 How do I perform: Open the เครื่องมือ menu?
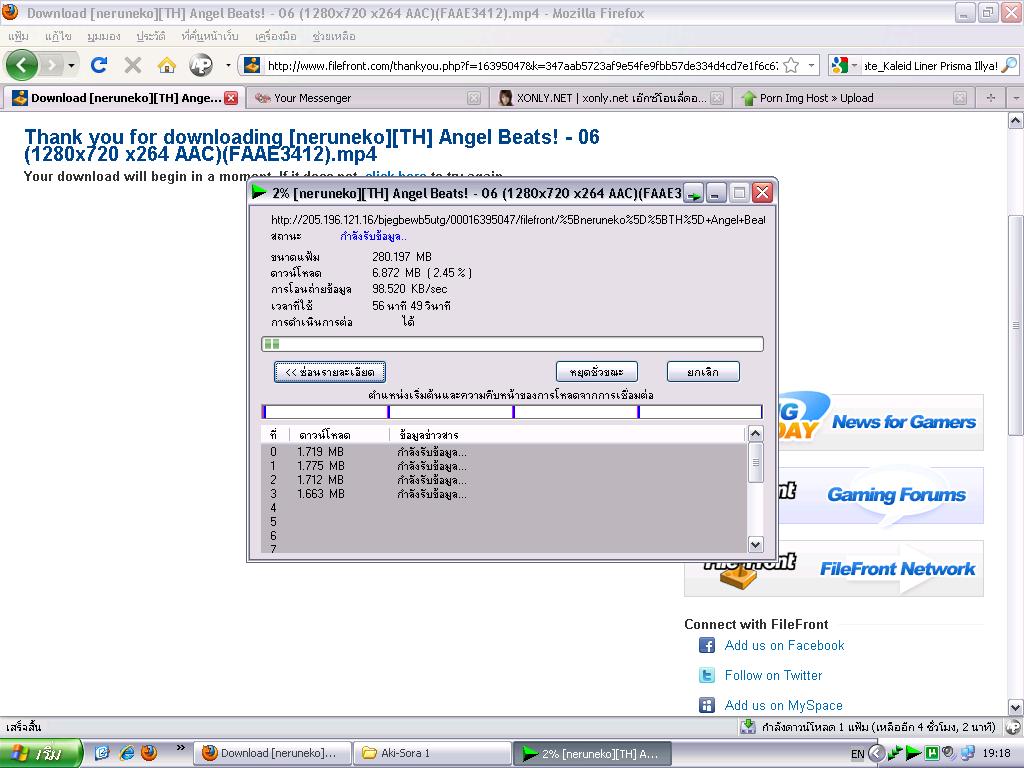pyautogui.click(x=276, y=36)
